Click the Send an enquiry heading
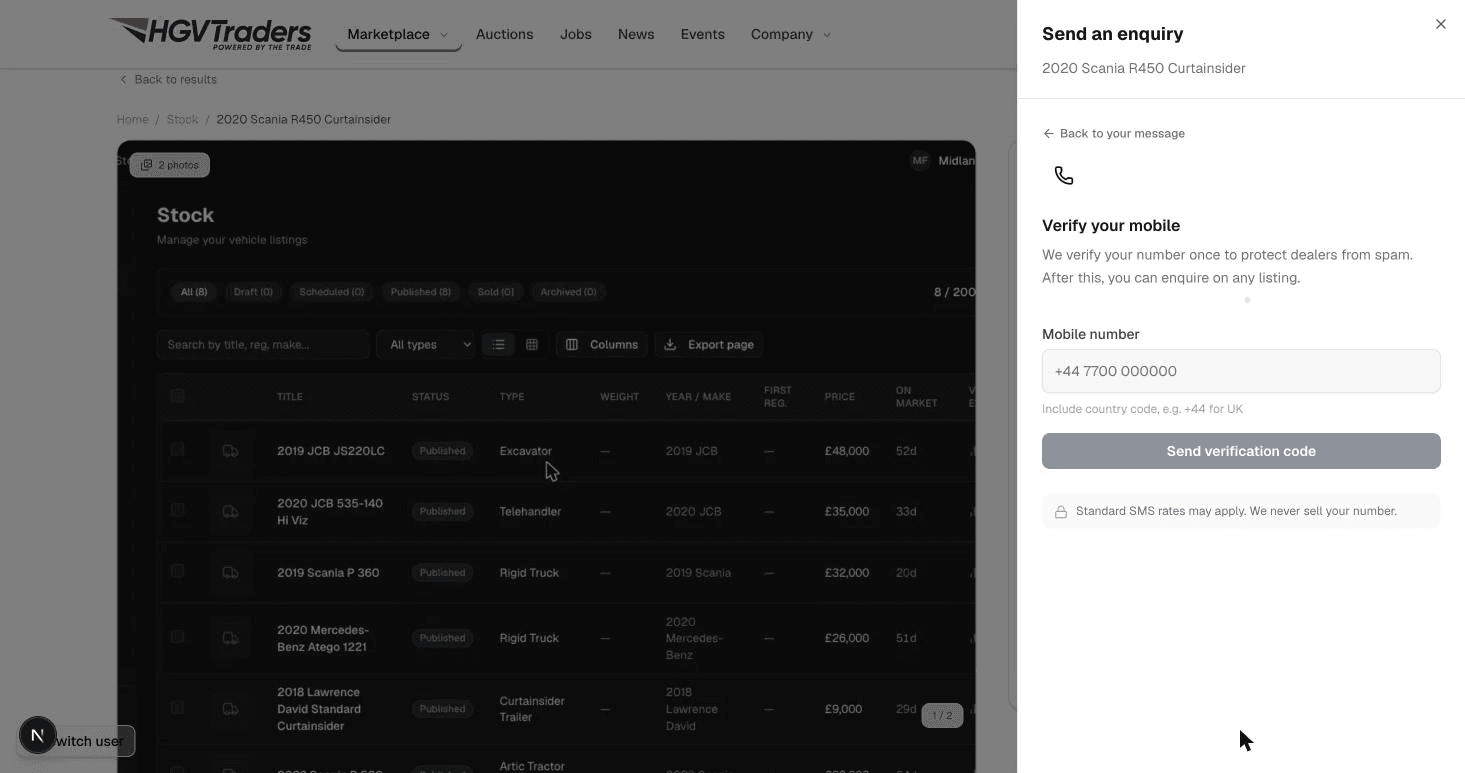Screen dimensions: 1465x773 click(1112, 34)
